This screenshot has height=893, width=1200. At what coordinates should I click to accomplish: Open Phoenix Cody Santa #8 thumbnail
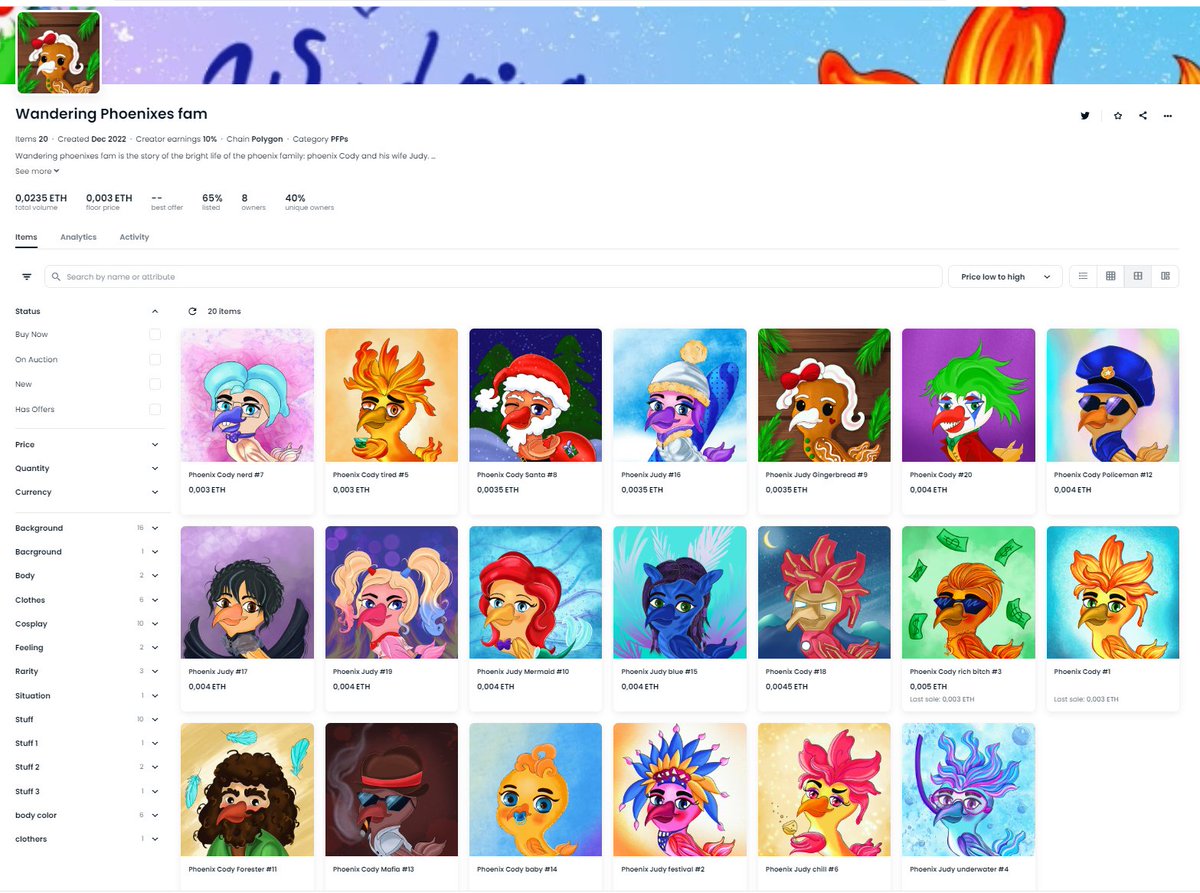click(x=536, y=395)
